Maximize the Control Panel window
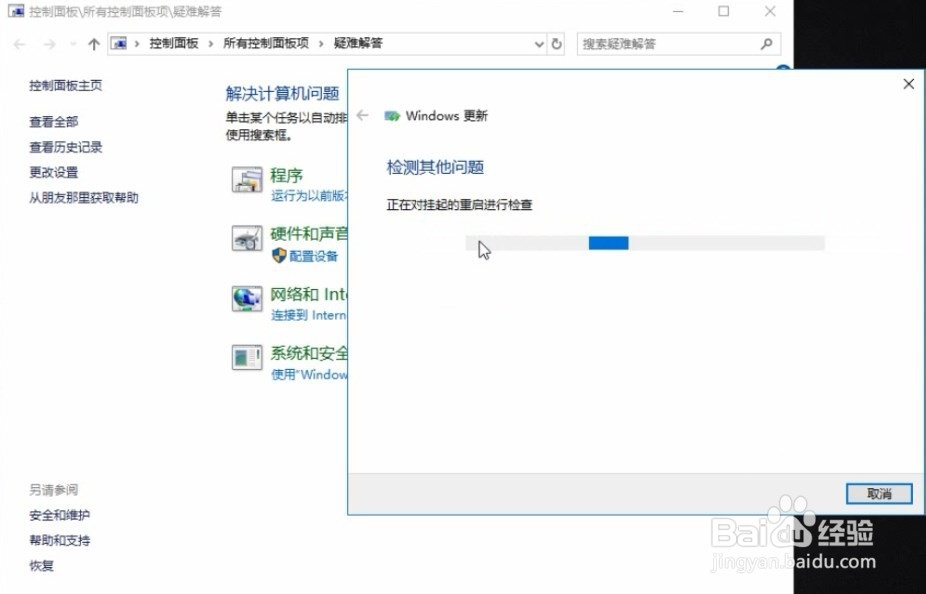The image size is (926, 594). click(x=723, y=11)
